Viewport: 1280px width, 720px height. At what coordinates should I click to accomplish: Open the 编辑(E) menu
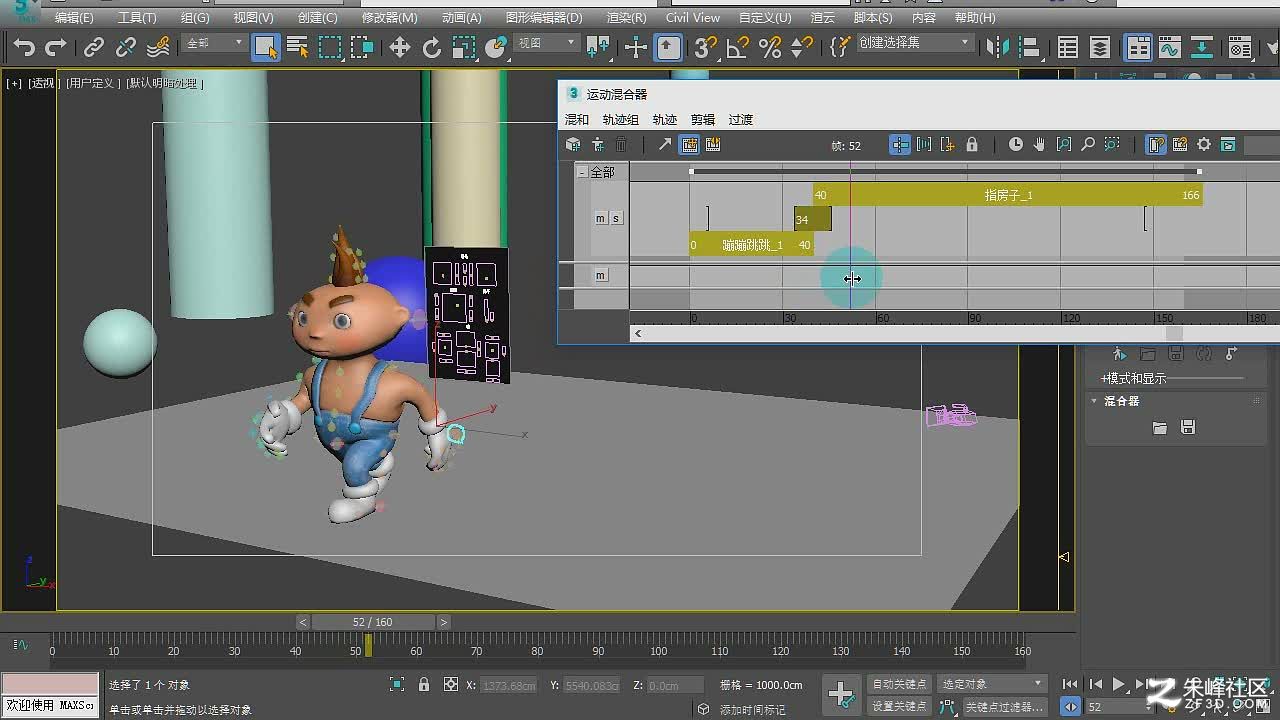pos(74,17)
